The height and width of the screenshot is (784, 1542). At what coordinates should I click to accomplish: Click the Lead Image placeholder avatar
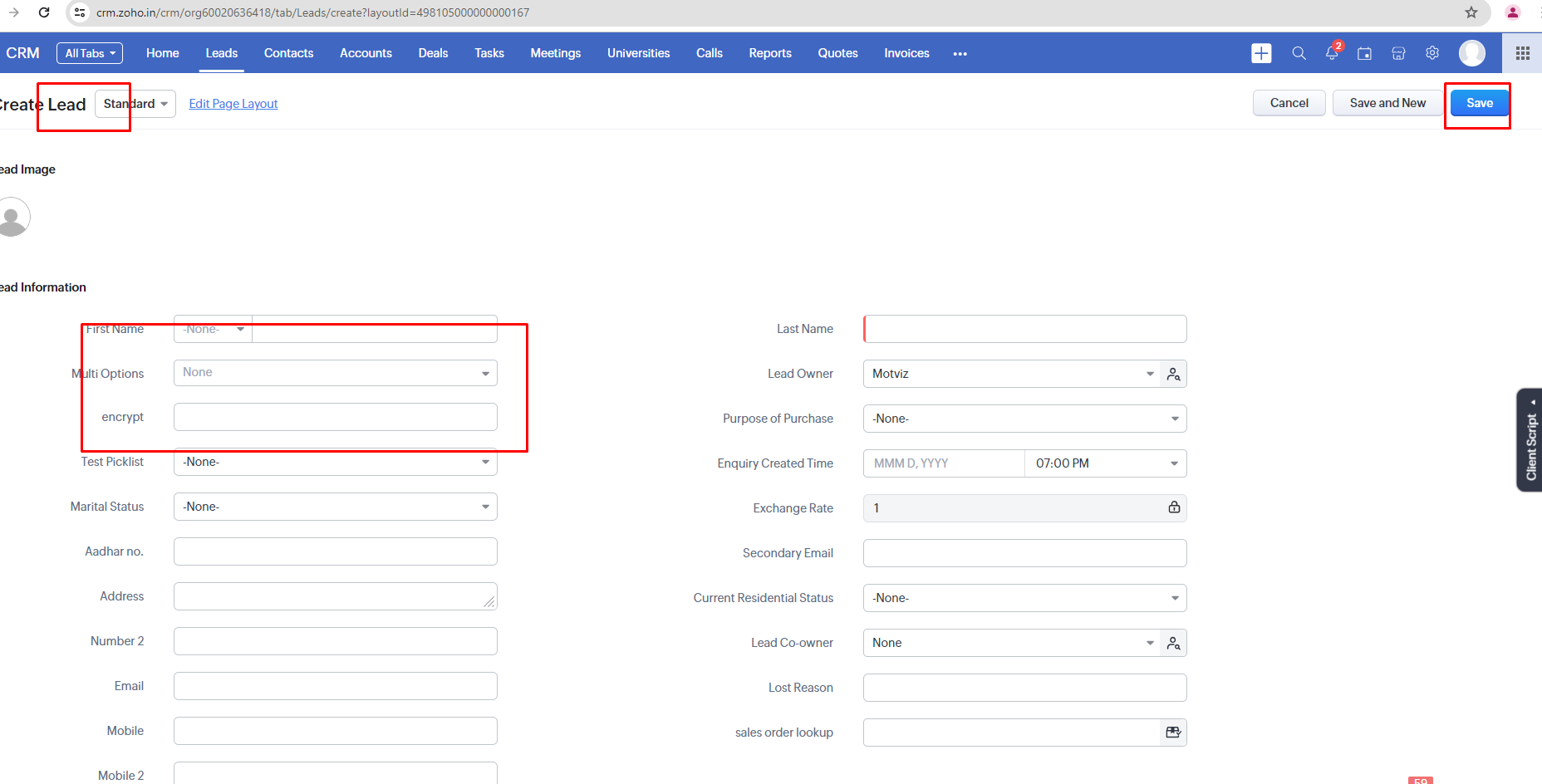[x=12, y=217]
